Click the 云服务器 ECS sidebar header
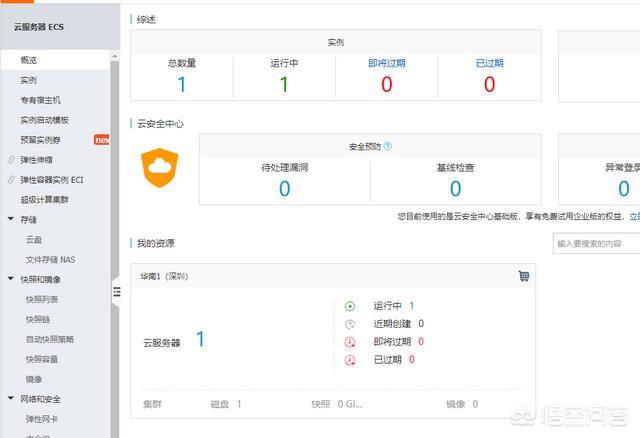Viewport: 640px width, 438px height. pyautogui.click(x=39, y=27)
